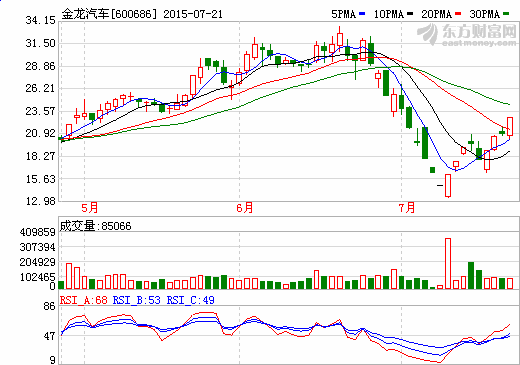
Task: Click the 成交量:85066 volume label
Action: point(95,226)
